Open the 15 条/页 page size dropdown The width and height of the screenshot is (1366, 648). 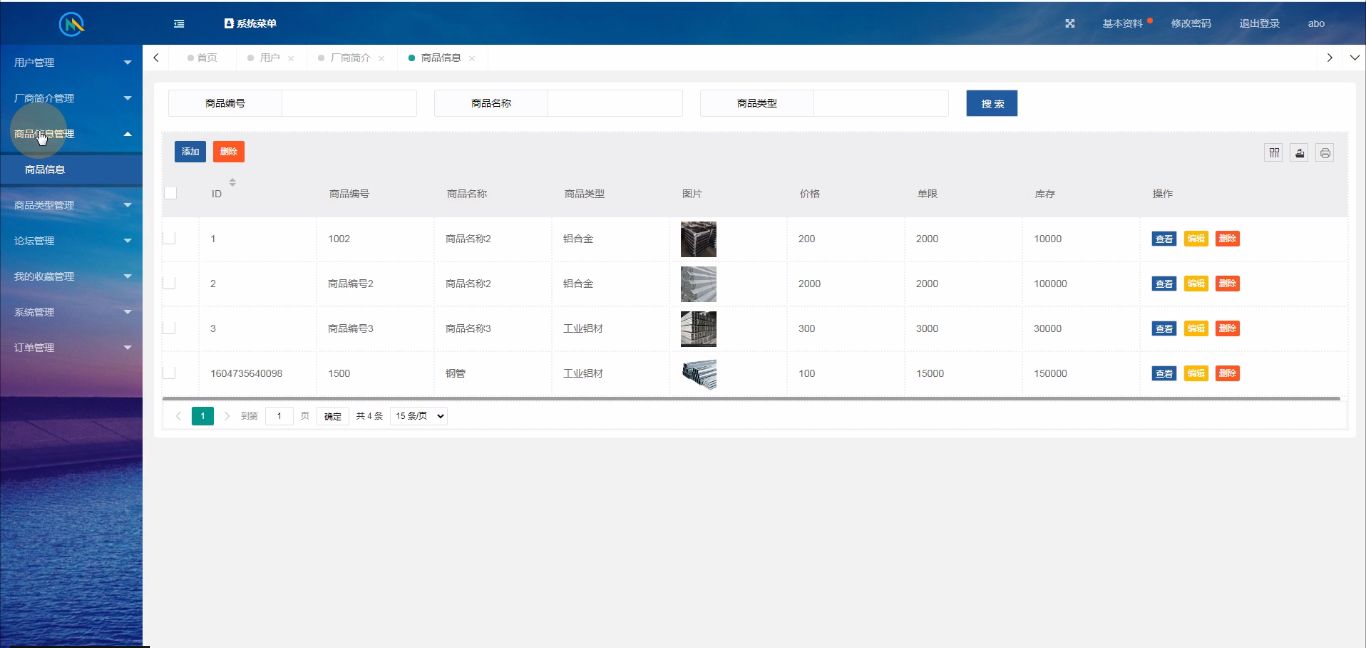click(419, 416)
